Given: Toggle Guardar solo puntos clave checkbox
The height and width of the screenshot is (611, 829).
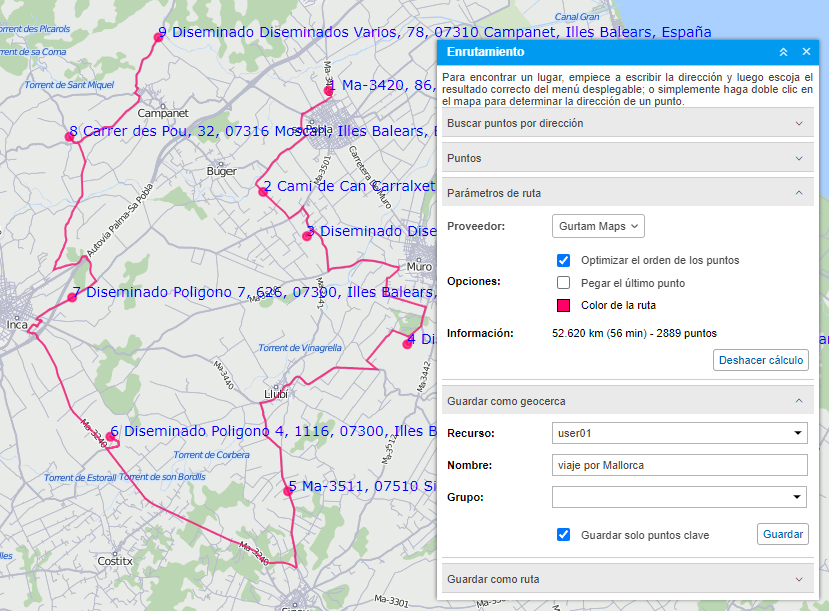Looking at the screenshot, I should 564,534.
